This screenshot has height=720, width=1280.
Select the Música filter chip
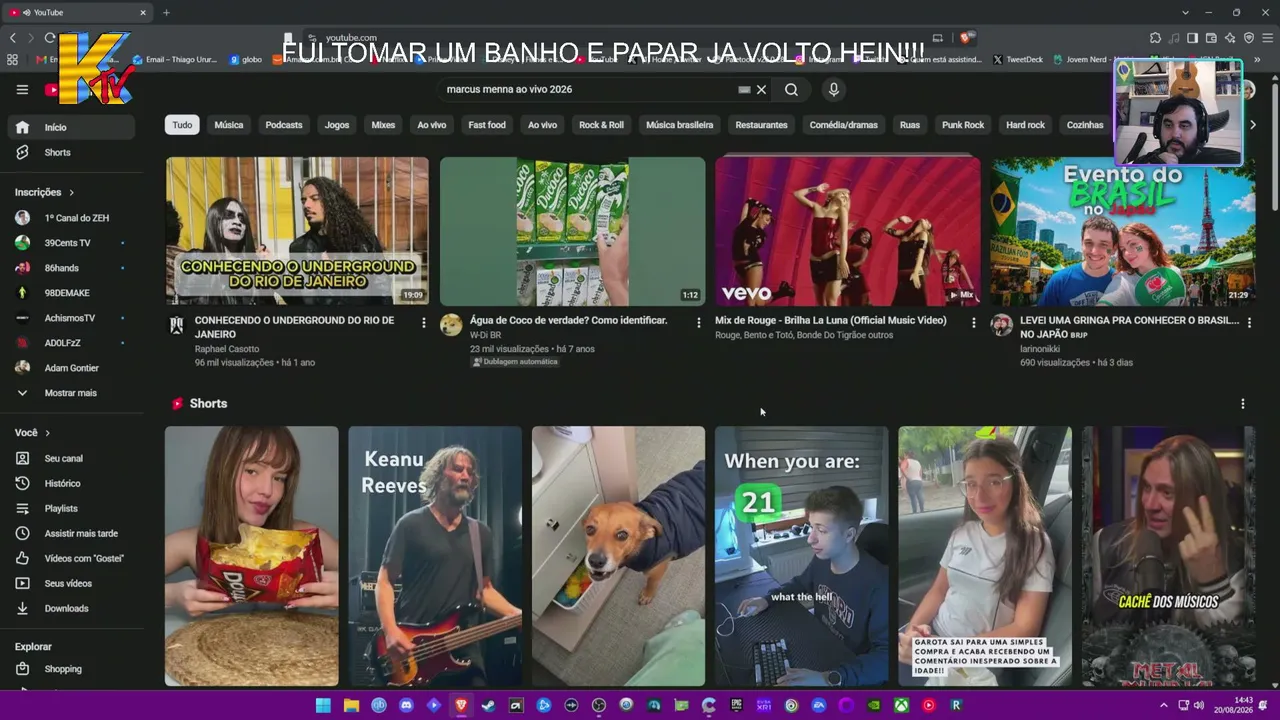(229, 125)
